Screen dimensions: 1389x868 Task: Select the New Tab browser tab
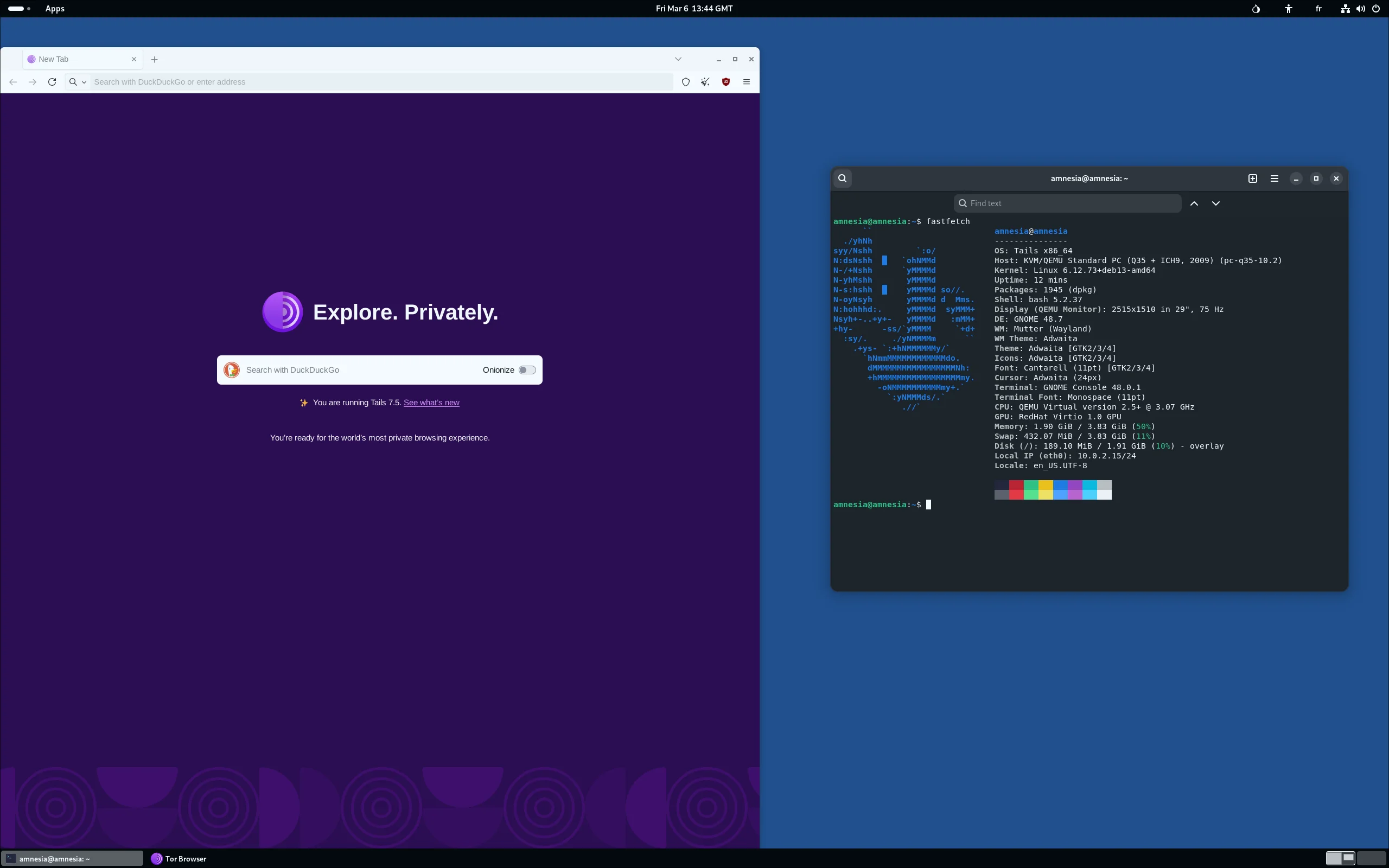(x=82, y=59)
